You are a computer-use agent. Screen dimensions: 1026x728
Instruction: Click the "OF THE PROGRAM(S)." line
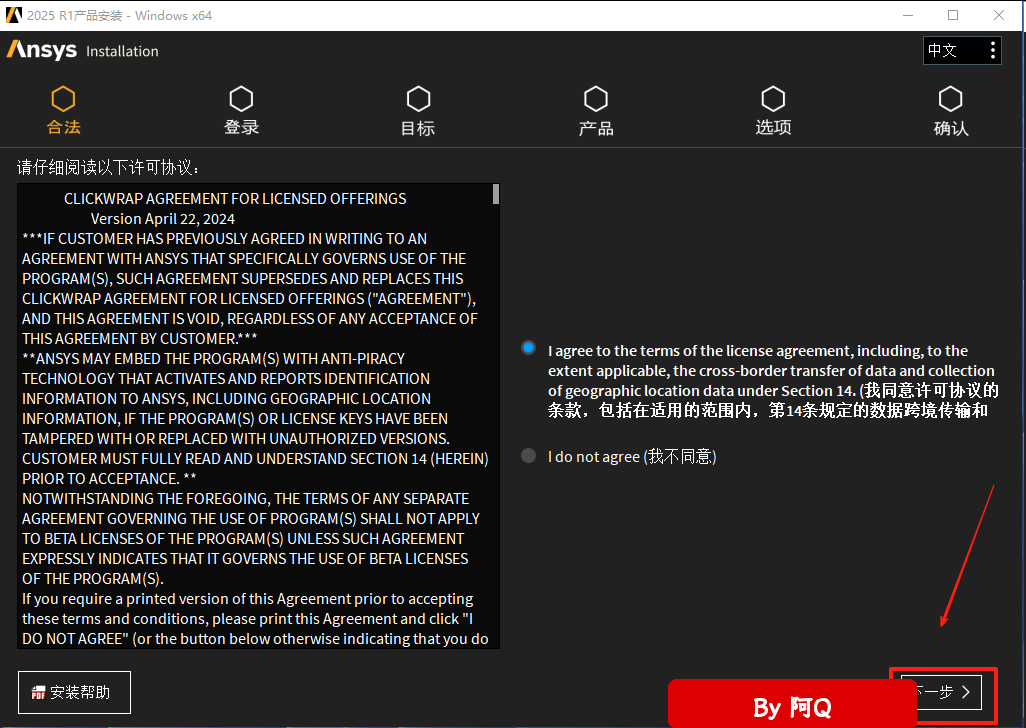click(x=93, y=579)
